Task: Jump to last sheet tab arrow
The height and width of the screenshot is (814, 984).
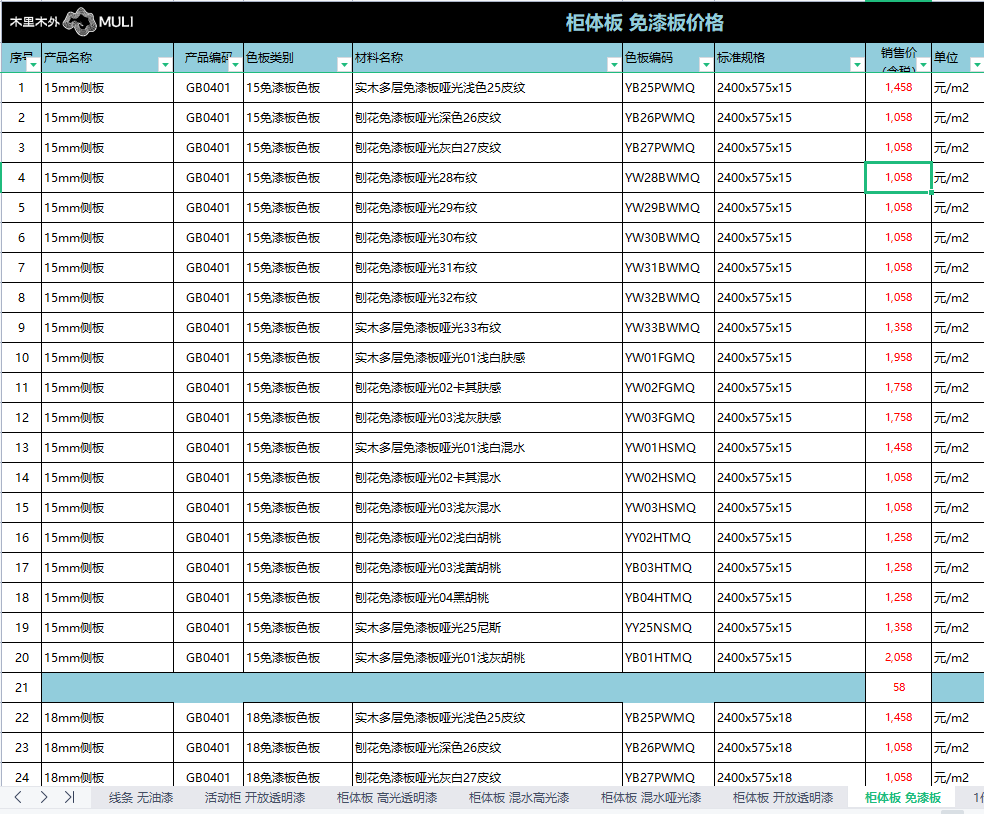Action: pyautogui.click(x=69, y=797)
